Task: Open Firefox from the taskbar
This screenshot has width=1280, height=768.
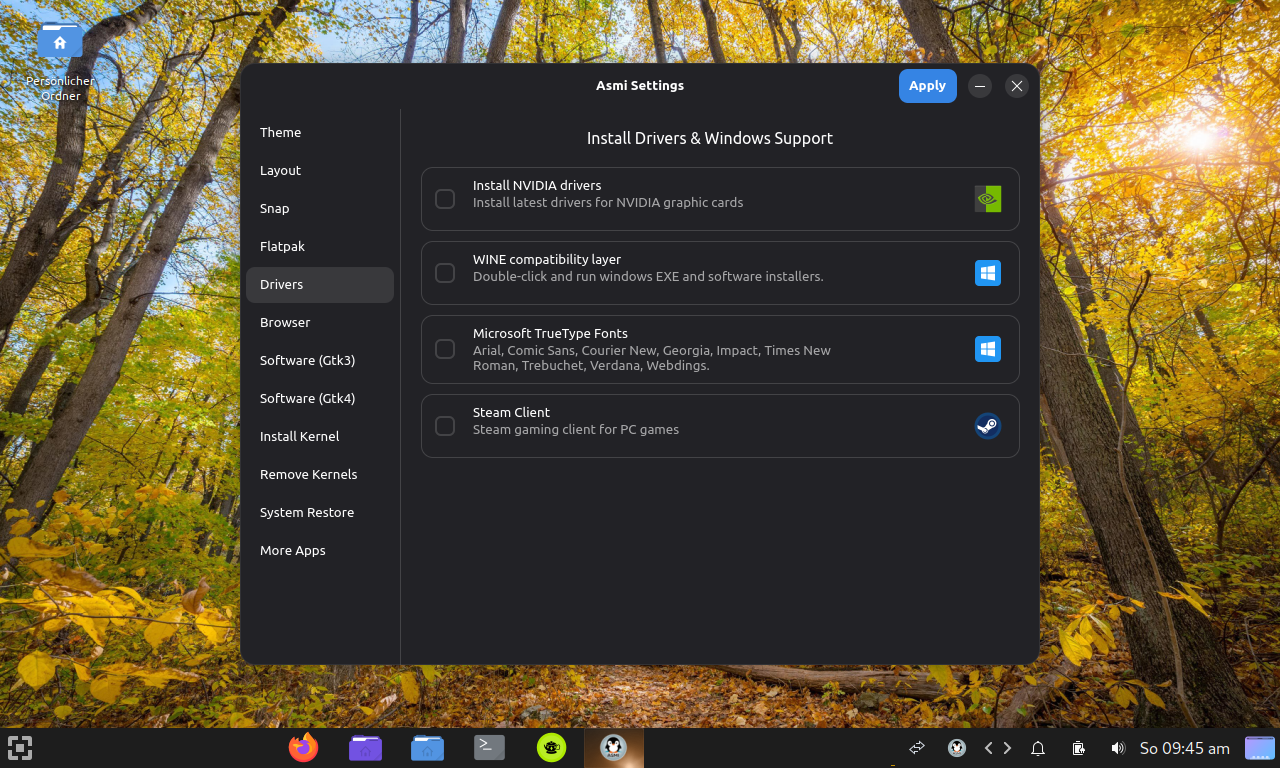Action: coord(303,747)
